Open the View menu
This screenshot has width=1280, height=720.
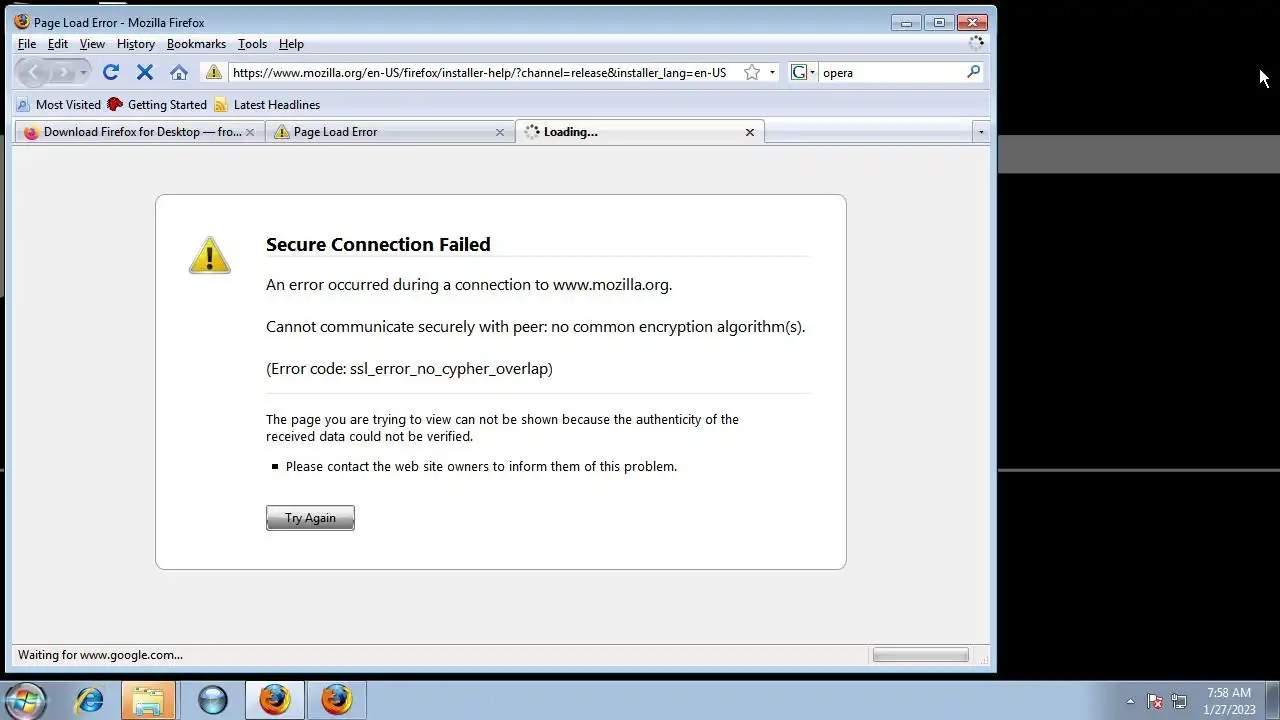click(92, 44)
